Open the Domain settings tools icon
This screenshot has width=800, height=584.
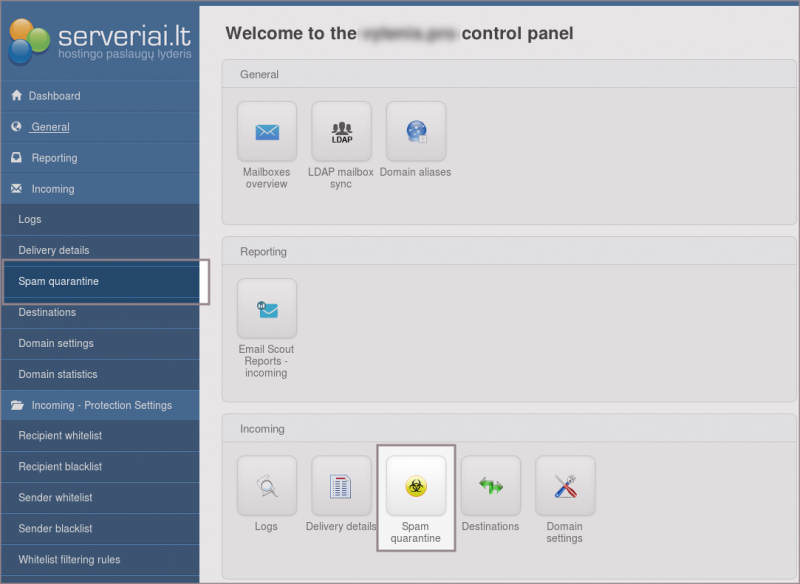565,486
